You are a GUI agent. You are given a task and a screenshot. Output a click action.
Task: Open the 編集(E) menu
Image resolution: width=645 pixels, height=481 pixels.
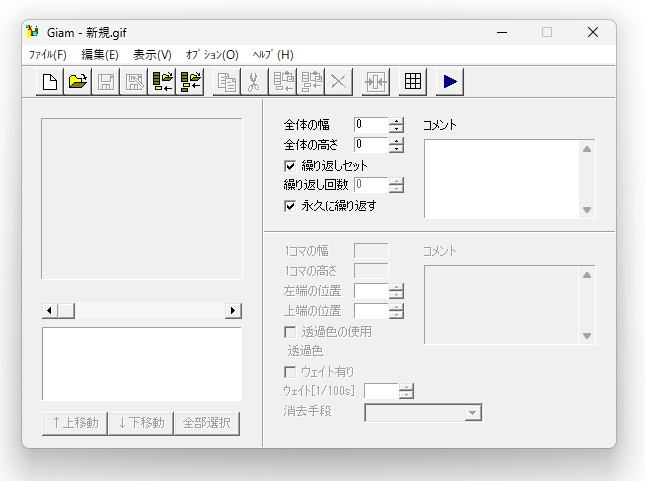100,55
